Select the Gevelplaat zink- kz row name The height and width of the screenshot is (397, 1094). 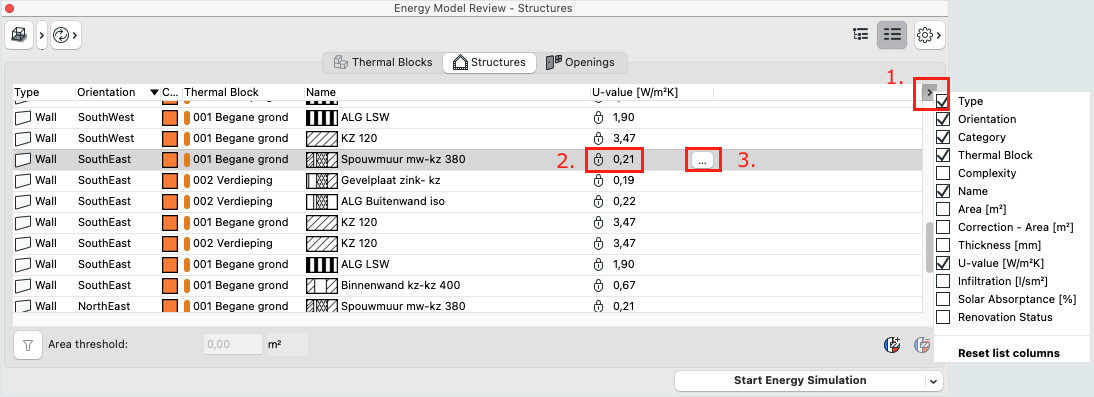pyautogui.click(x=391, y=181)
